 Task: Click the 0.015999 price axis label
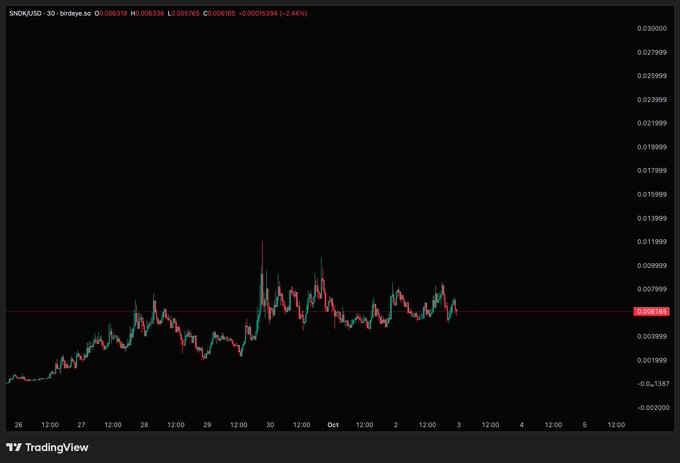pos(652,194)
